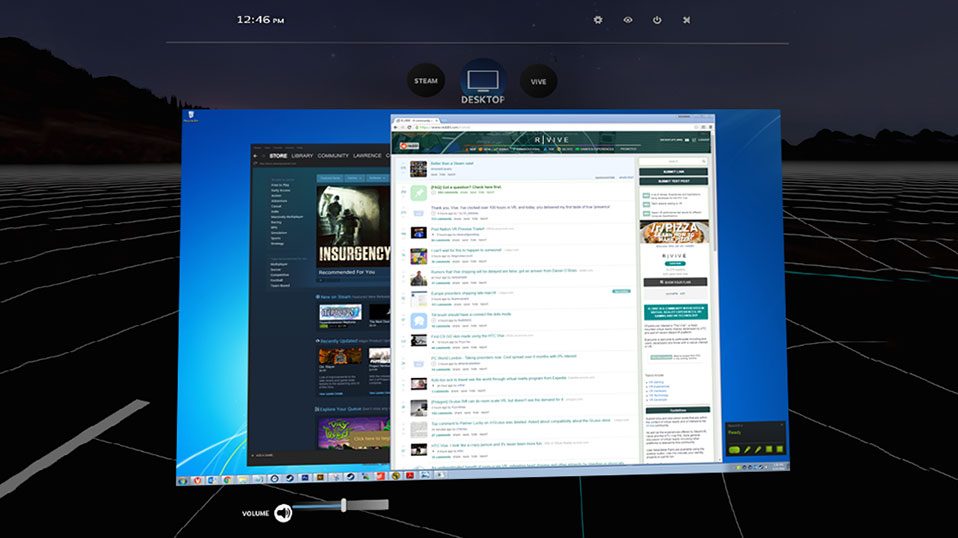This screenshot has height=538, width=958.
Task: Open the Chrome menu icon
Action: [711, 127]
